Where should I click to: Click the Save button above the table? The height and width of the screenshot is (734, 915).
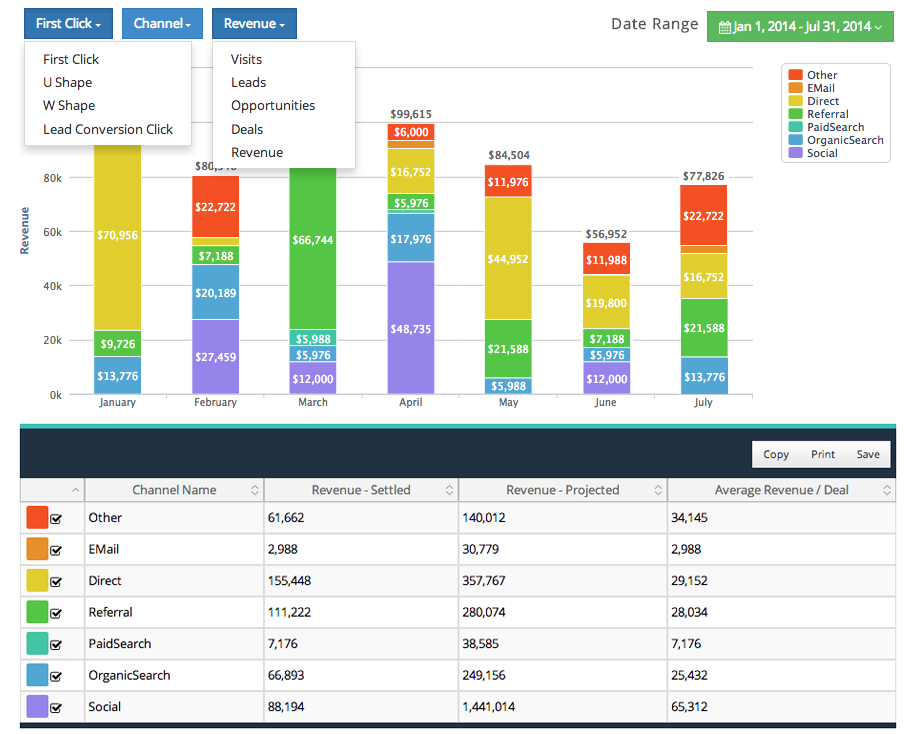[x=867, y=454]
